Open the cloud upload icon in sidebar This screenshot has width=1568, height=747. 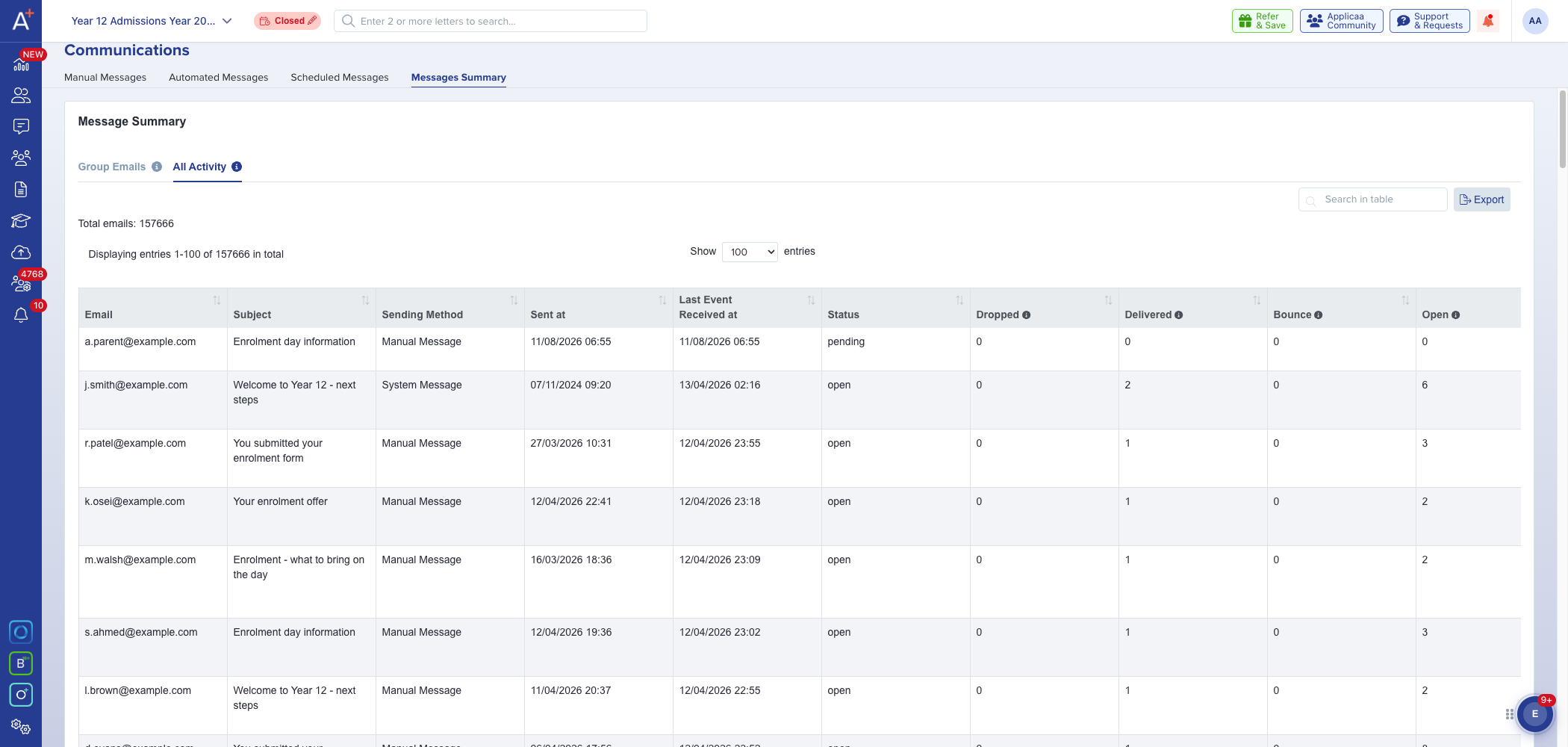click(21, 252)
